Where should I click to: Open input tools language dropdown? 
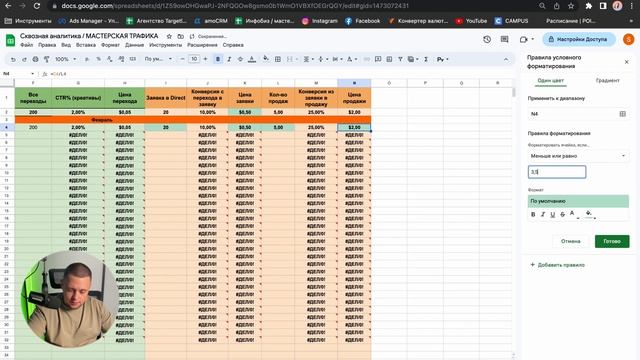(x=442, y=59)
